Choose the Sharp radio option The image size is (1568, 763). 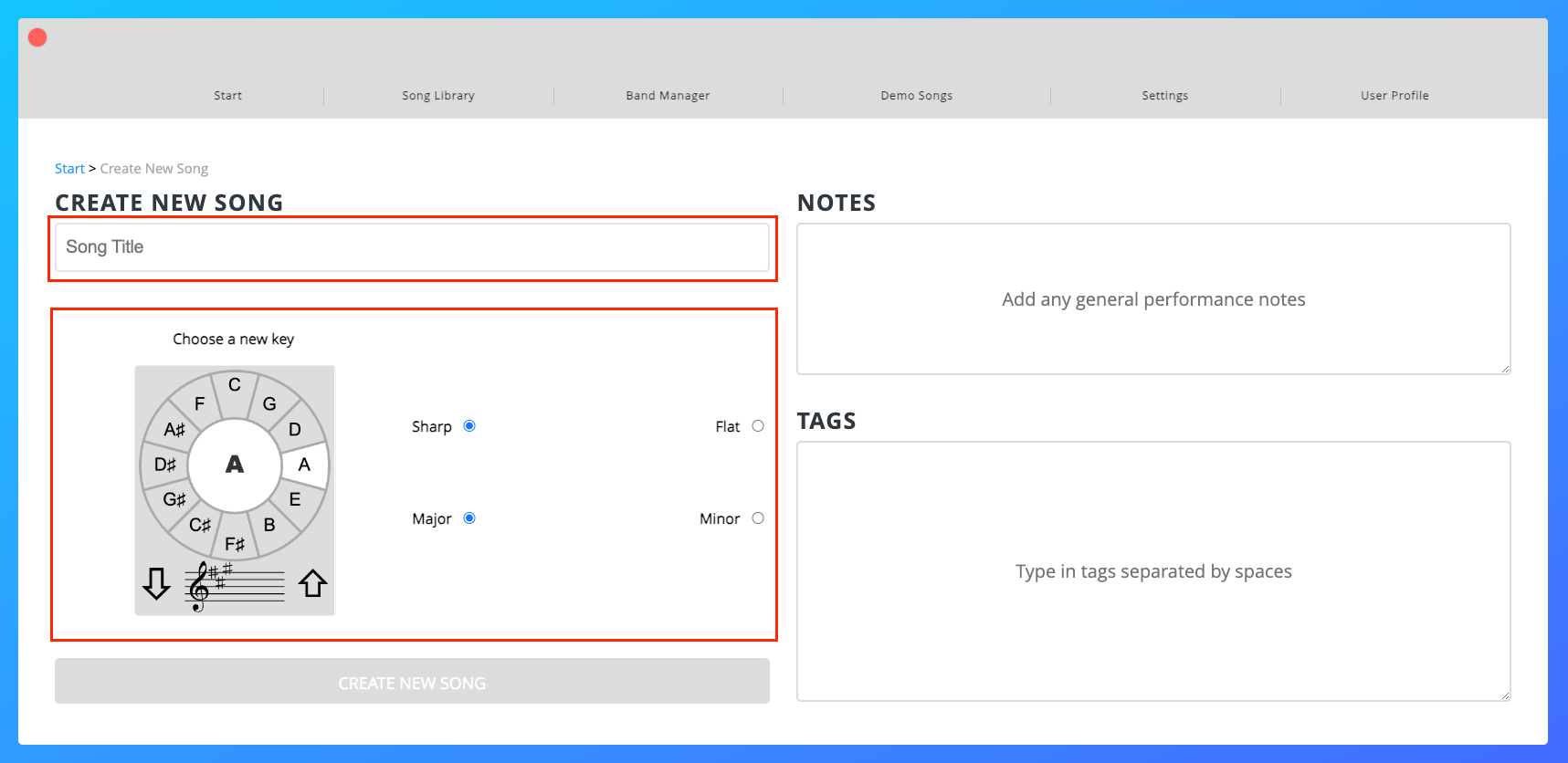tap(469, 426)
